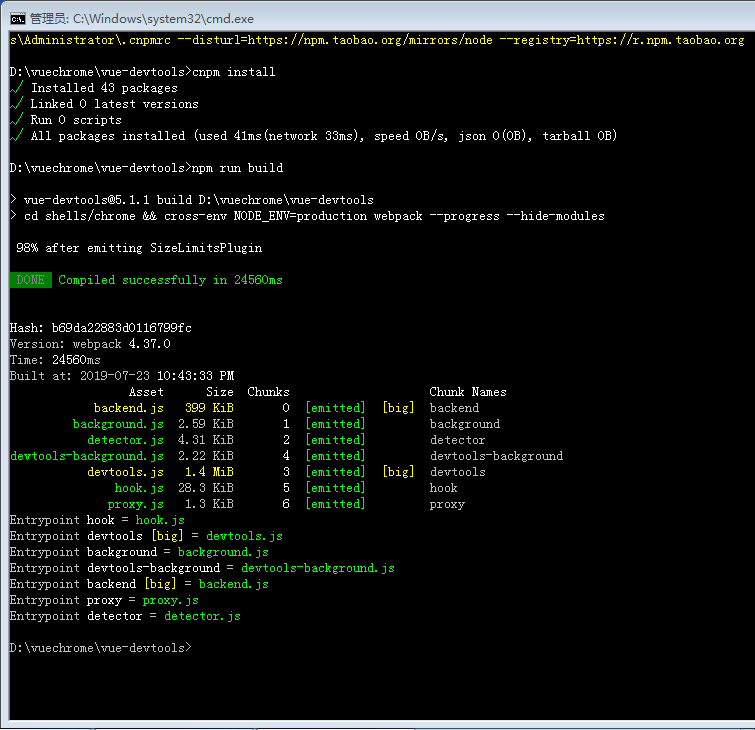
Task: Click the '1.3 KiB' size value
Action: 209,504
